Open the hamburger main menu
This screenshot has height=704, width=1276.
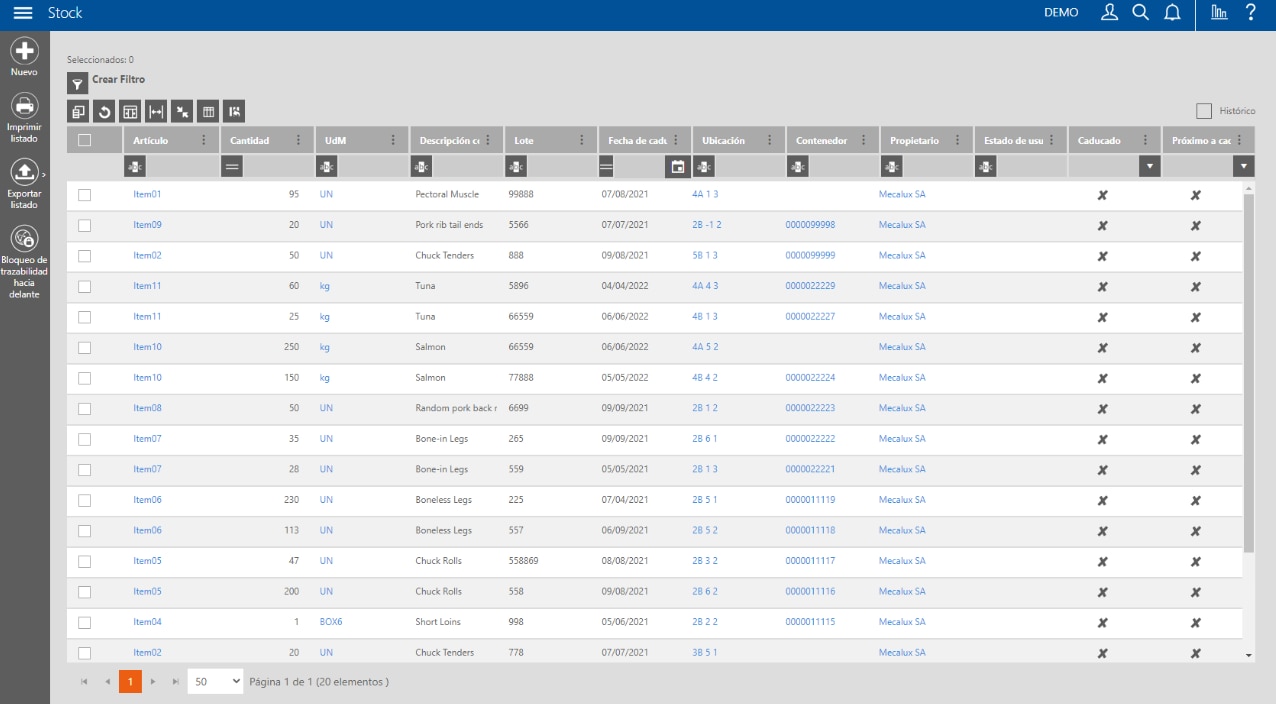coord(23,13)
